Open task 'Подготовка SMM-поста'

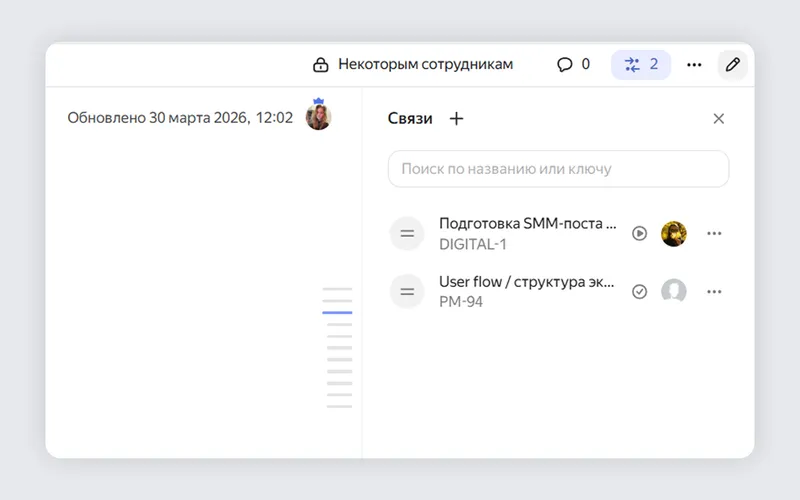coord(528,223)
